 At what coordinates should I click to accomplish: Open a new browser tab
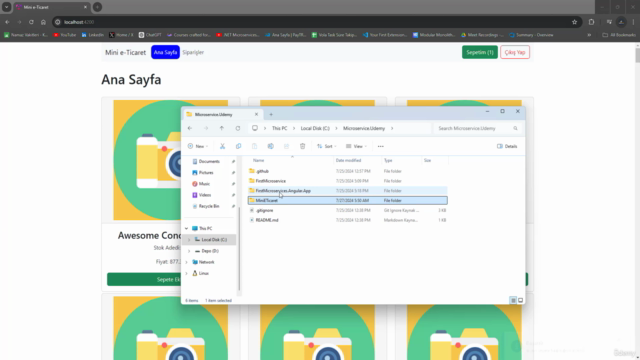pos(97,7)
